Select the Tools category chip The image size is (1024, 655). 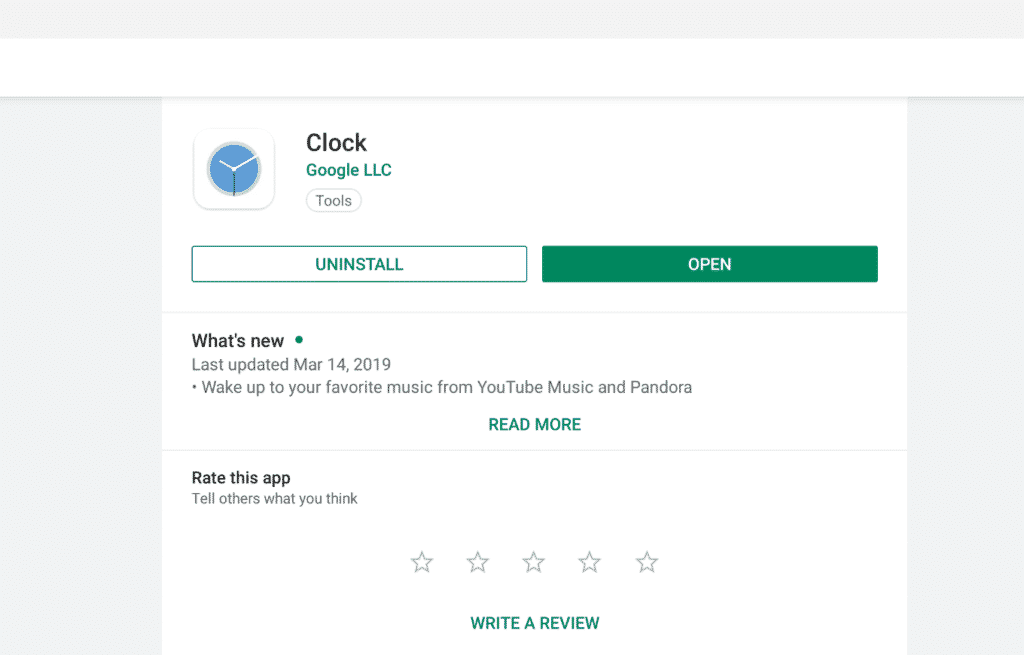[333, 200]
